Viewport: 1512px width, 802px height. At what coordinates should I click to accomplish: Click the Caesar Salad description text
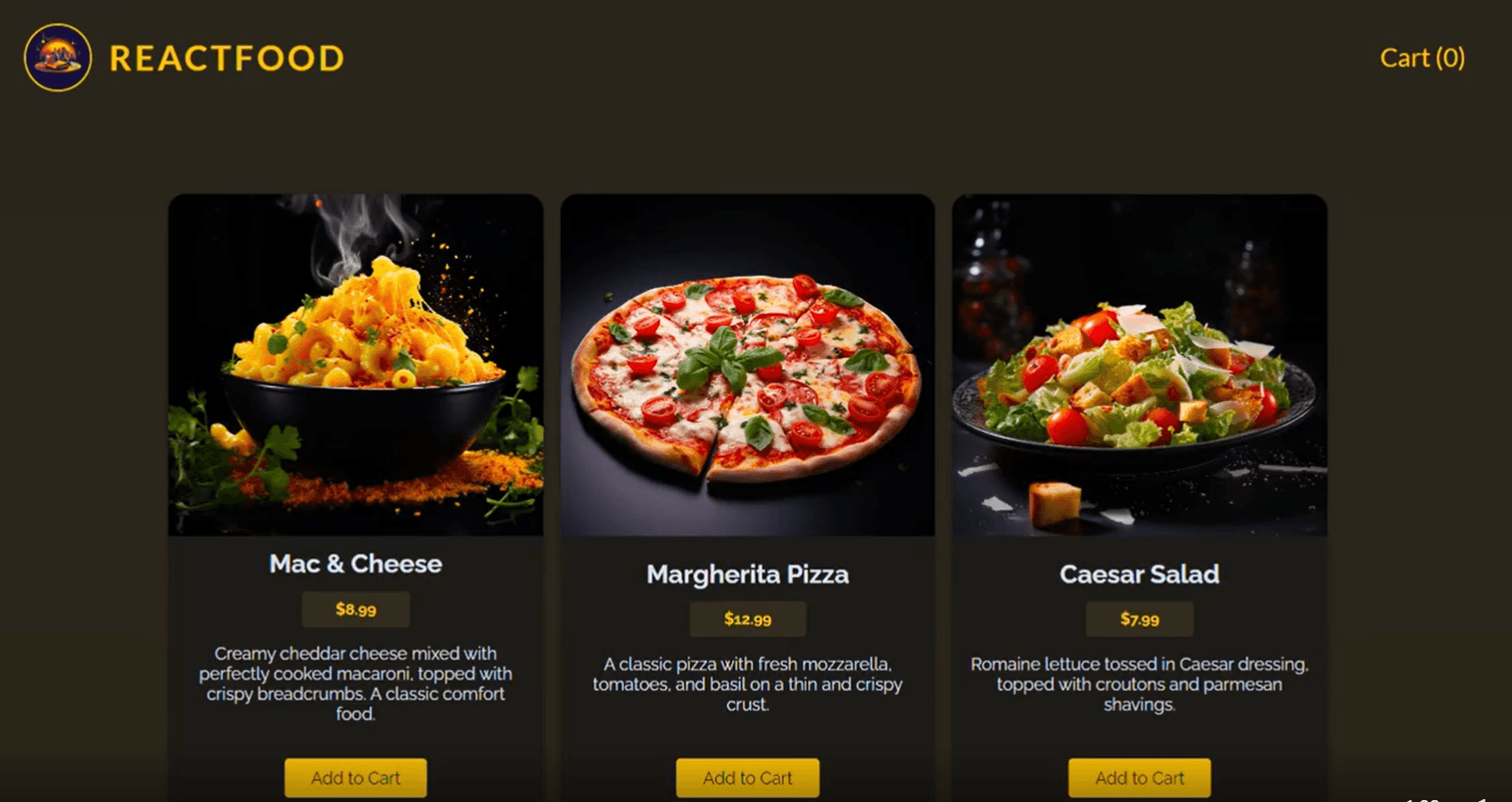[1139, 684]
